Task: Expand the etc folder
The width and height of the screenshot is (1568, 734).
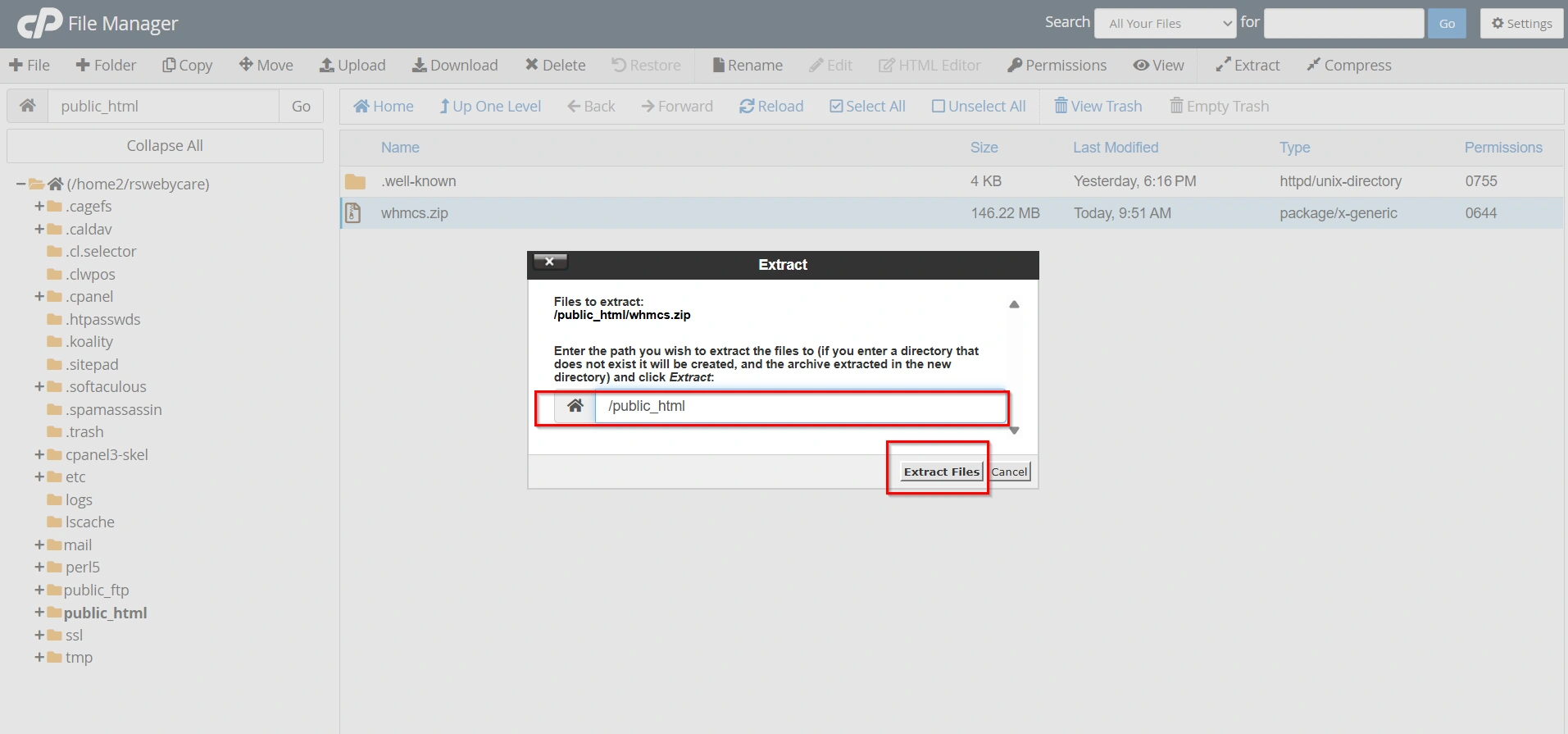Action: (x=39, y=476)
